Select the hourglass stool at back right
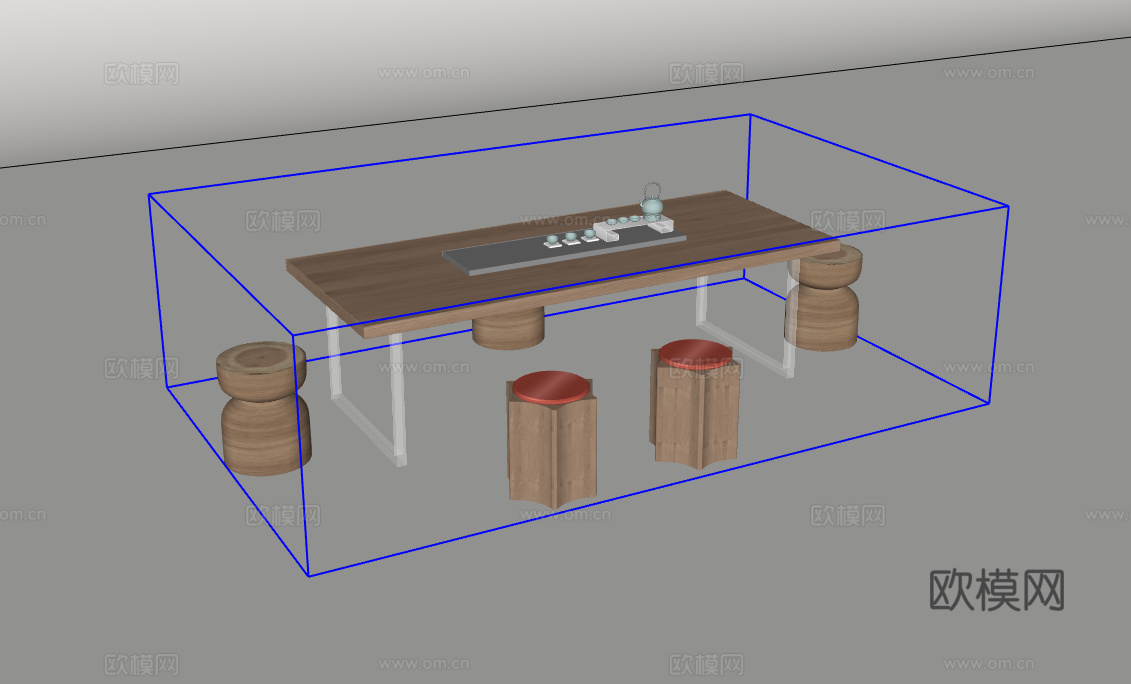Screen dimensions: 1131x684 (824, 300)
